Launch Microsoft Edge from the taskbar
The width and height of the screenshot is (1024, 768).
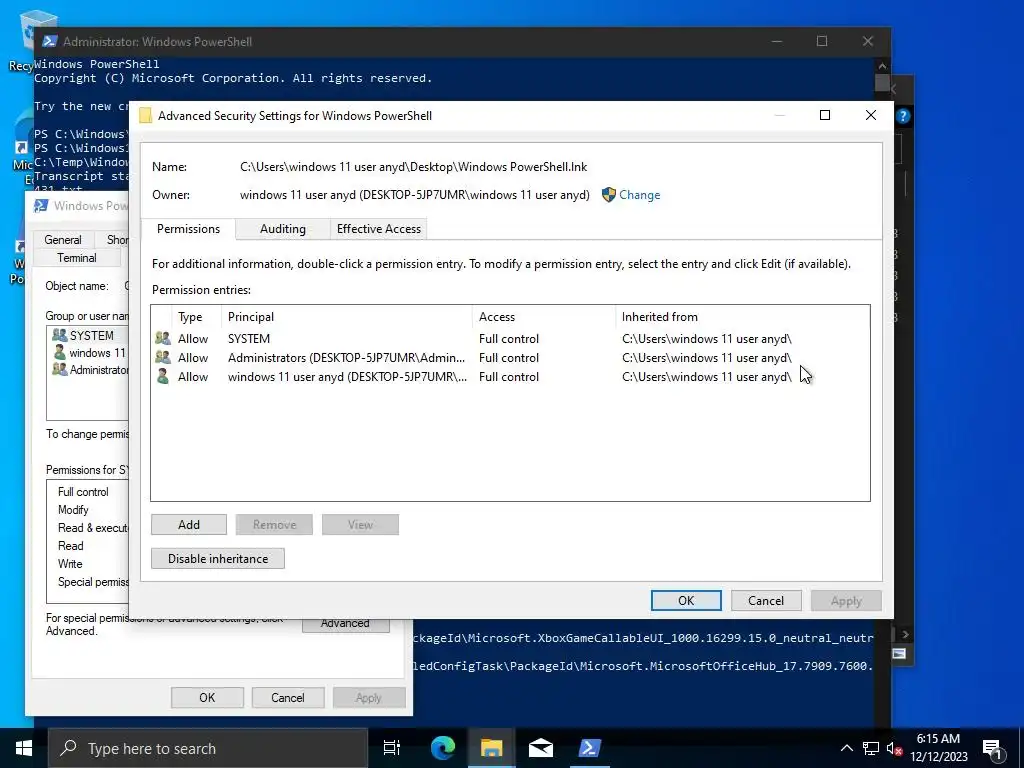coord(443,748)
